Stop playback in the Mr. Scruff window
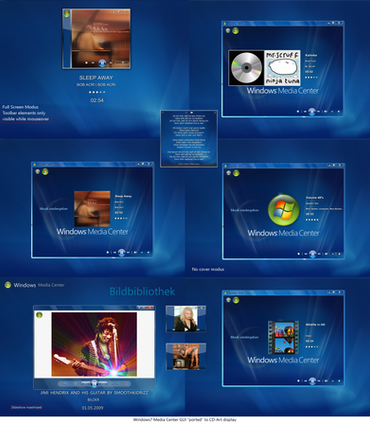This screenshot has width=370, height=424. [298, 111]
